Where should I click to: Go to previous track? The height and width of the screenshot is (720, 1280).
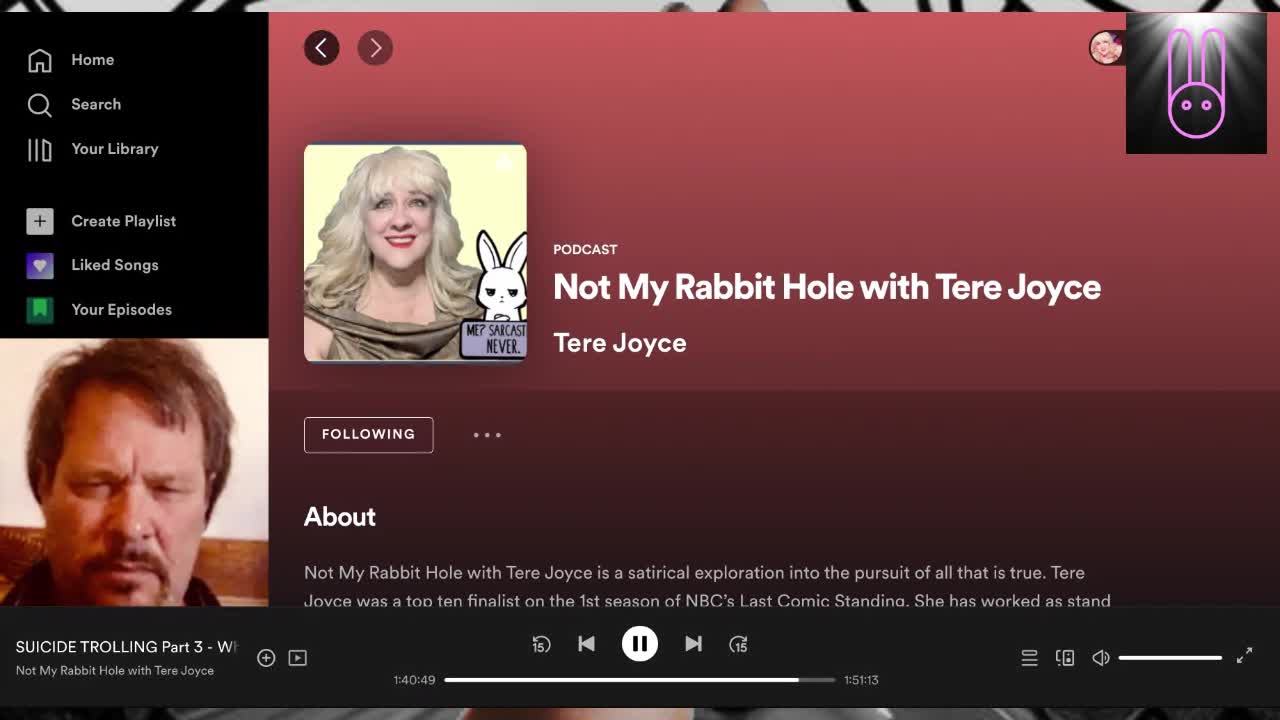click(586, 644)
